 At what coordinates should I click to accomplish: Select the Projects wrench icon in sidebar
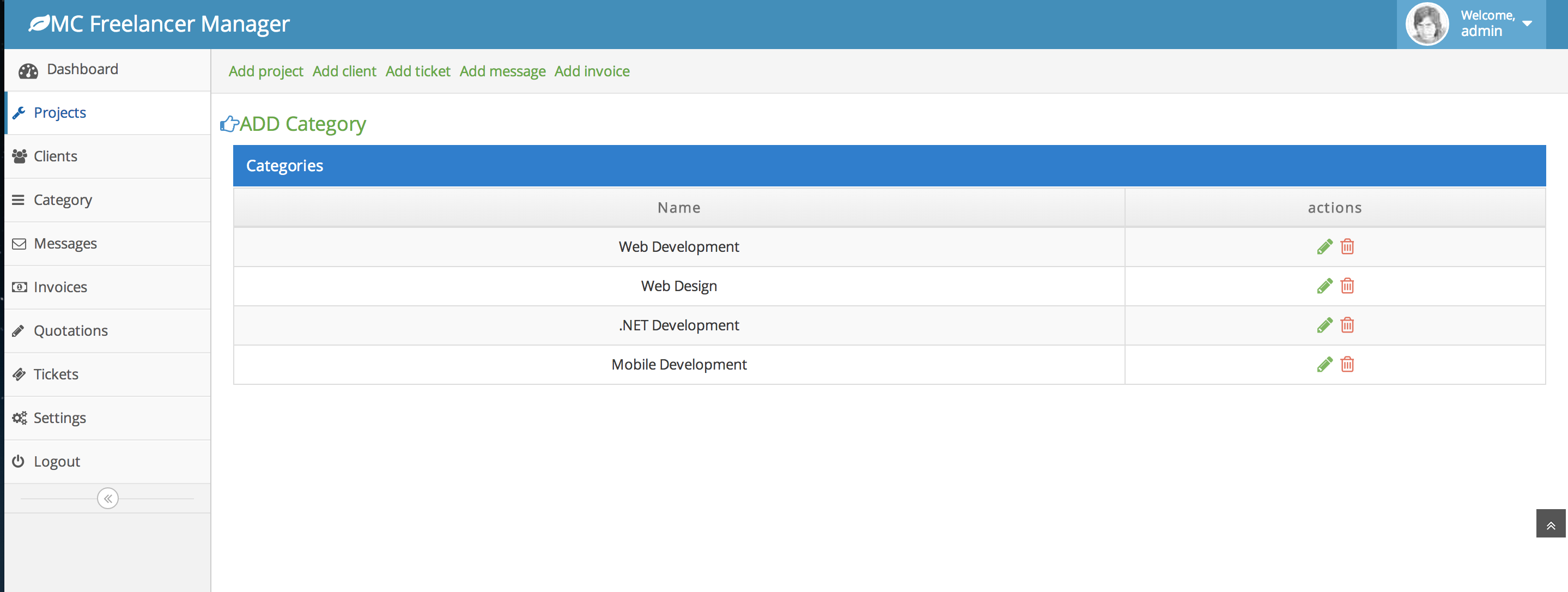20,113
